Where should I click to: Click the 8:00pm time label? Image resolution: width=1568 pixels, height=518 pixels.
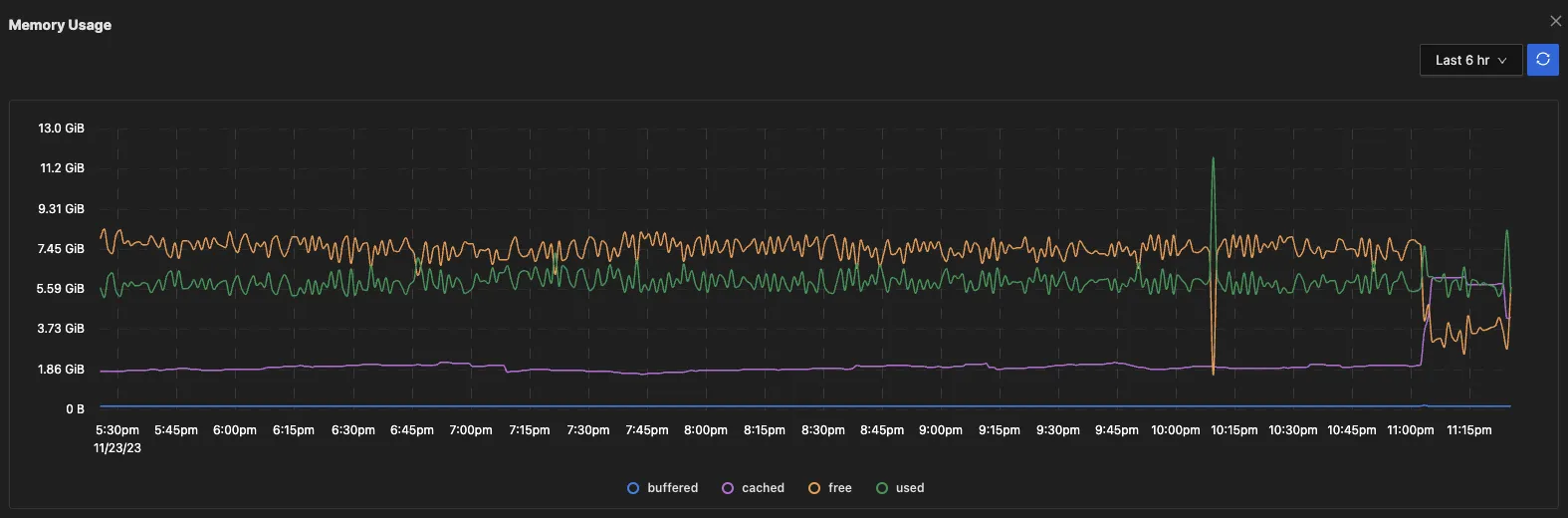(x=706, y=430)
